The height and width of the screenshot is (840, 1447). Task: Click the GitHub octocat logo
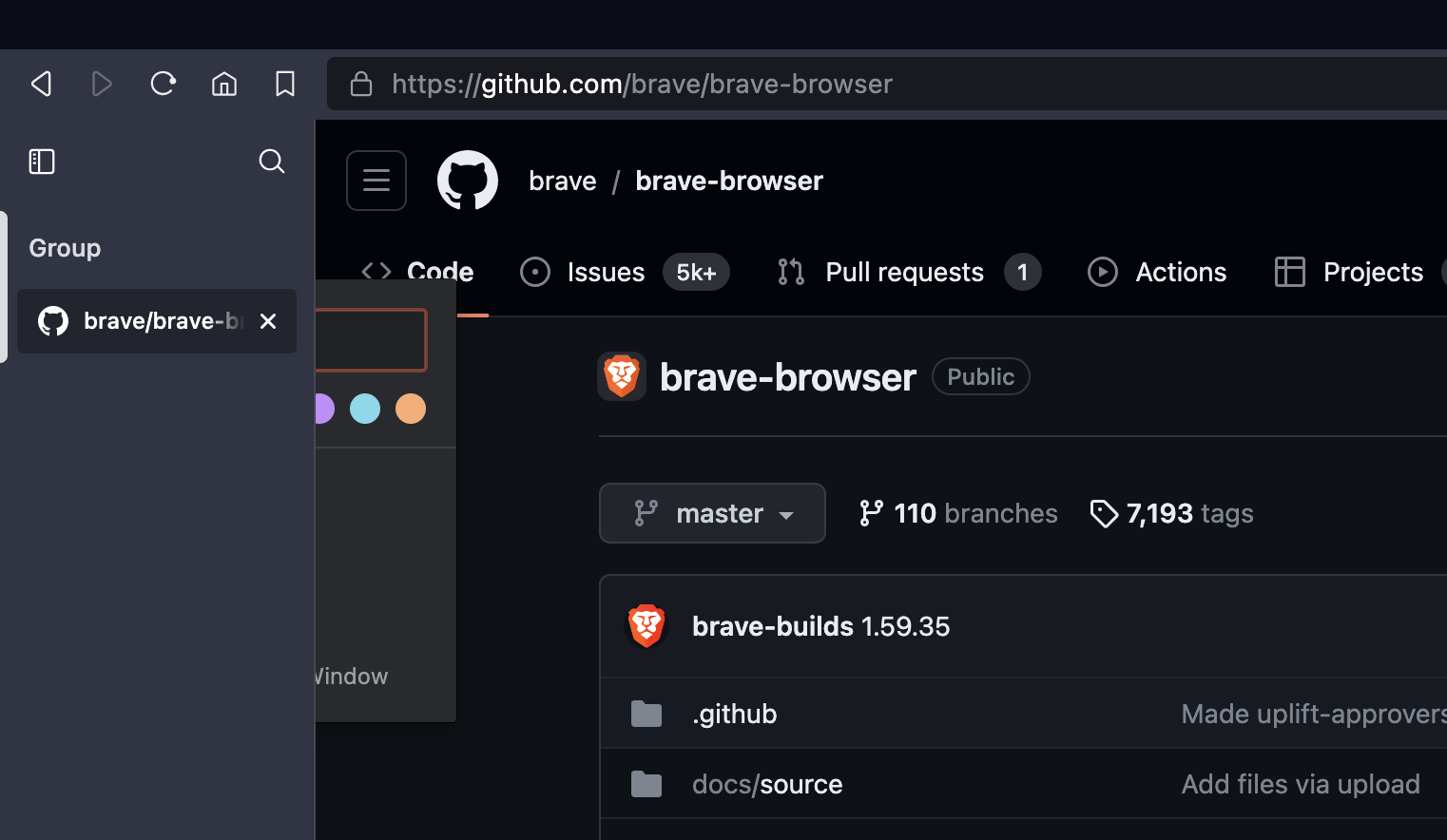467,180
